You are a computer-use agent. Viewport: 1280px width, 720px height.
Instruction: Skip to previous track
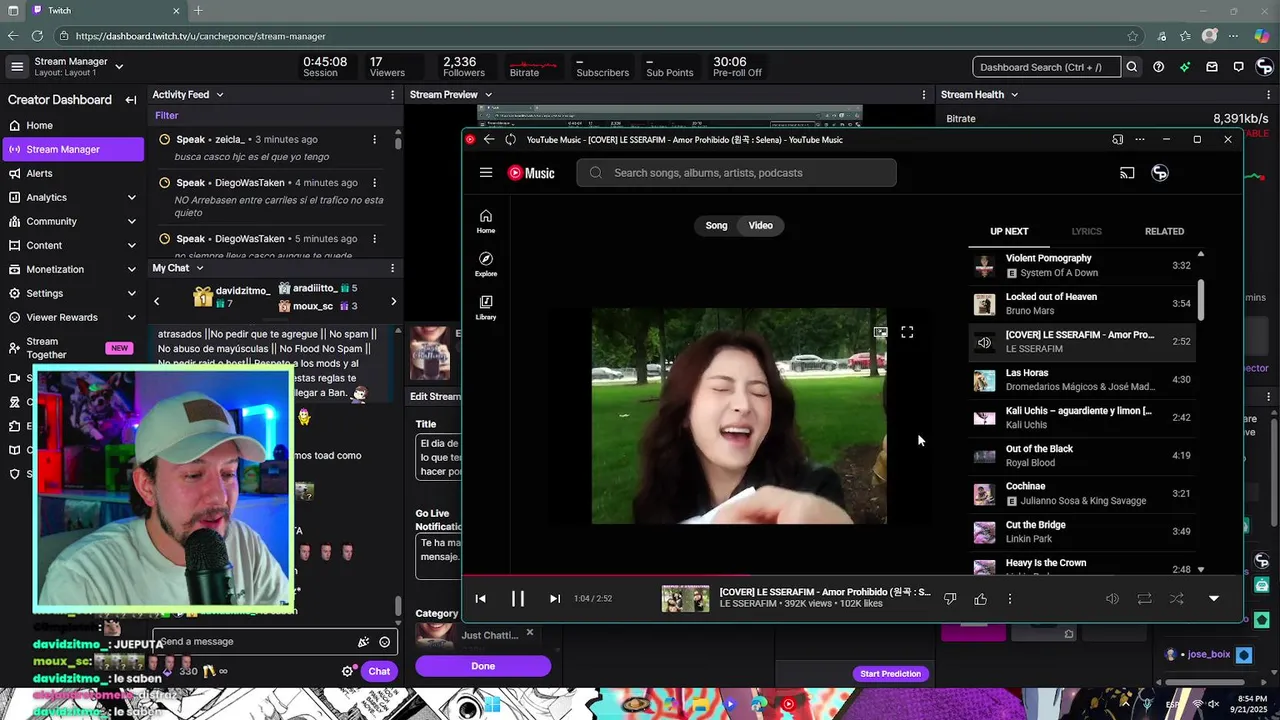pos(481,598)
